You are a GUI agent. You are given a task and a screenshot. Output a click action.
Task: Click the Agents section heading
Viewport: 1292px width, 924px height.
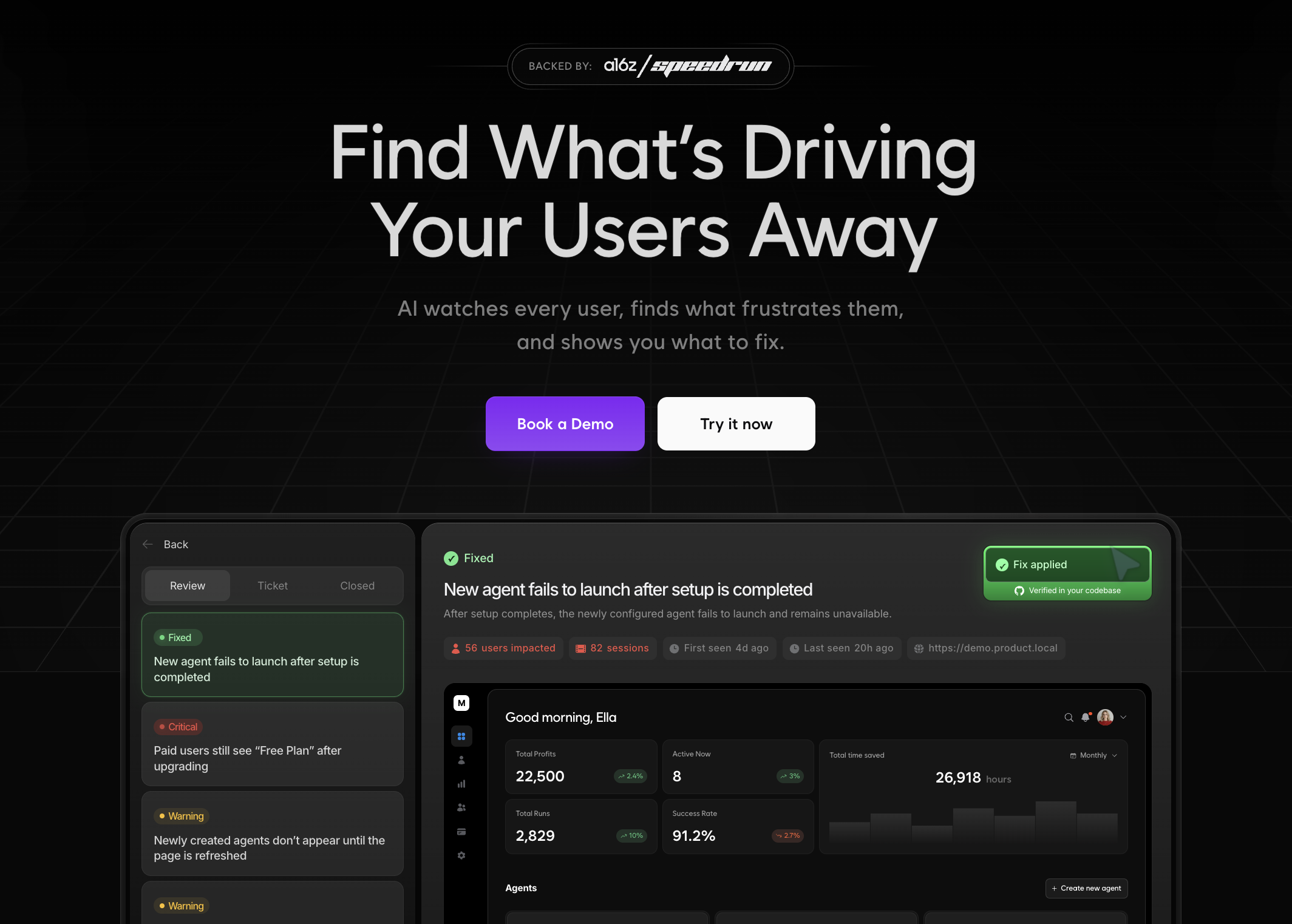tap(521, 888)
